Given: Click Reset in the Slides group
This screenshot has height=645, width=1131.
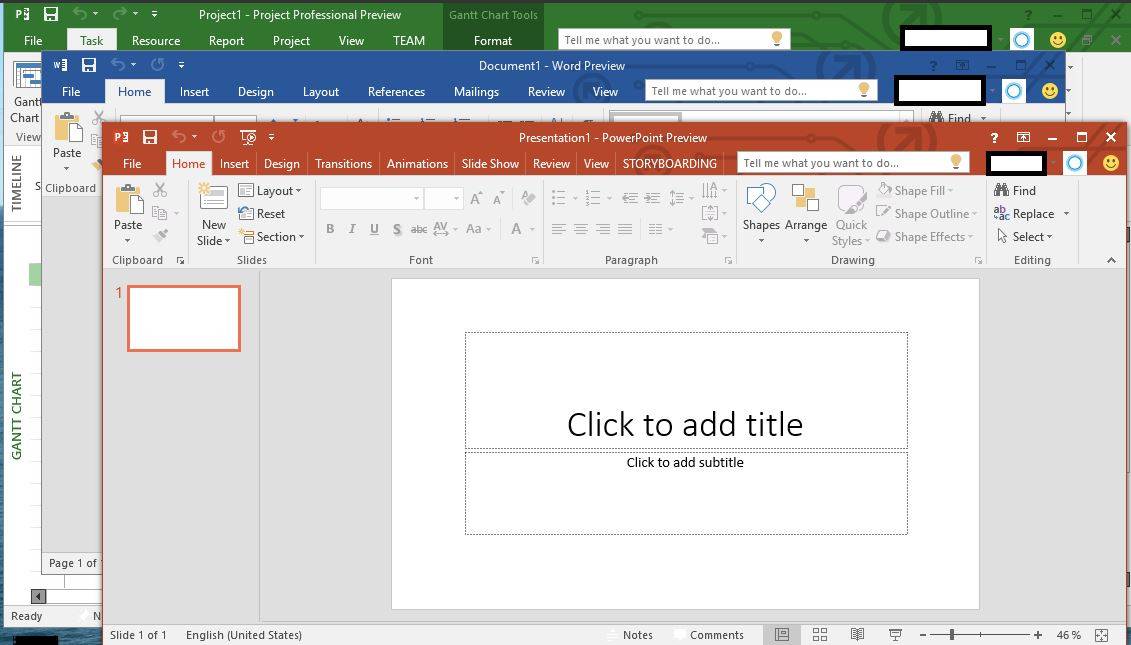Looking at the screenshot, I should (262, 214).
